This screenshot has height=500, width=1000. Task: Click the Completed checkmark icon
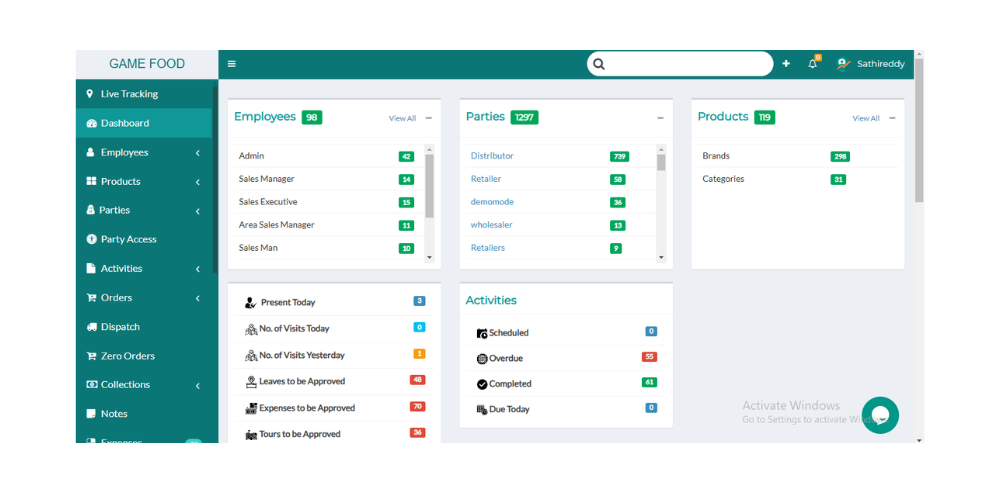coord(482,384)
